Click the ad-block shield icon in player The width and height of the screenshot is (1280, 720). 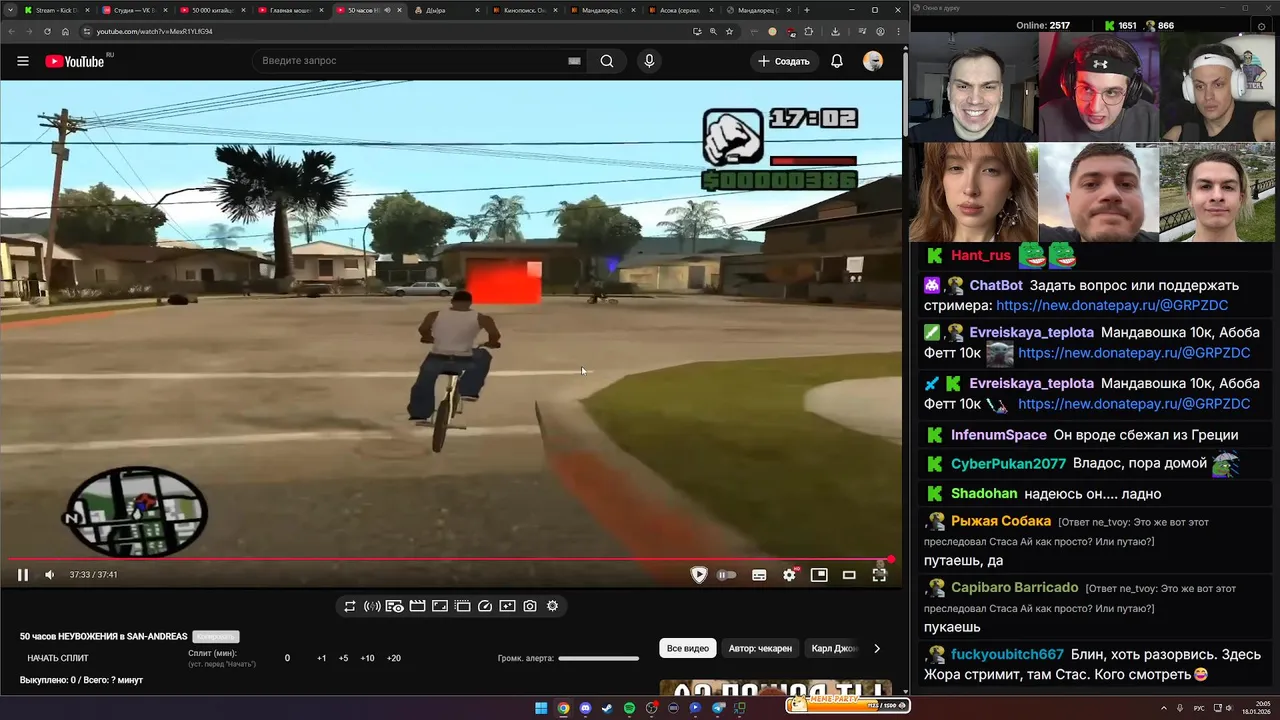point(699,575)
